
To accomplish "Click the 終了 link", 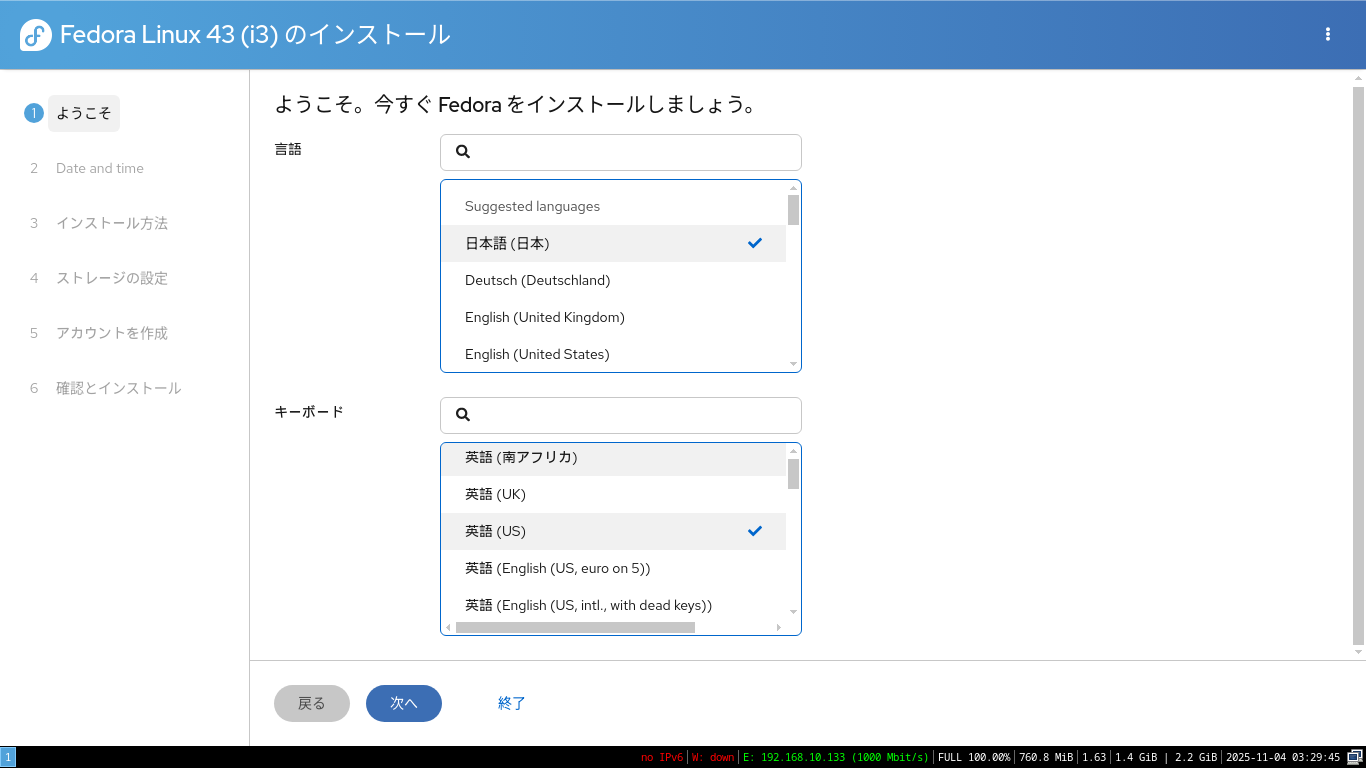I will click(512, 703).
